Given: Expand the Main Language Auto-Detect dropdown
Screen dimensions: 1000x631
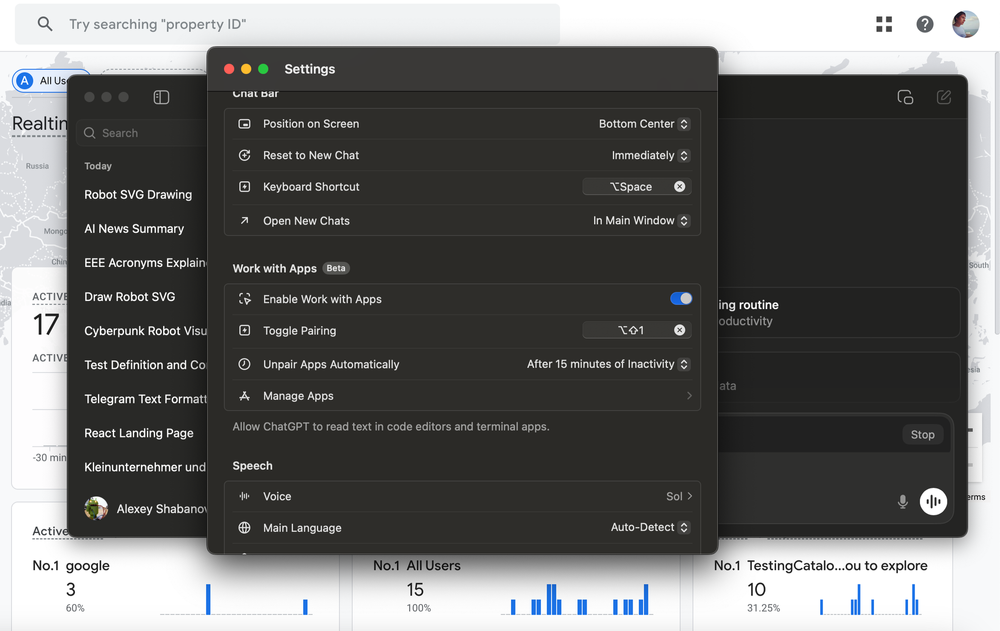Looking at the screenshot, I should [x=650, y=528].
